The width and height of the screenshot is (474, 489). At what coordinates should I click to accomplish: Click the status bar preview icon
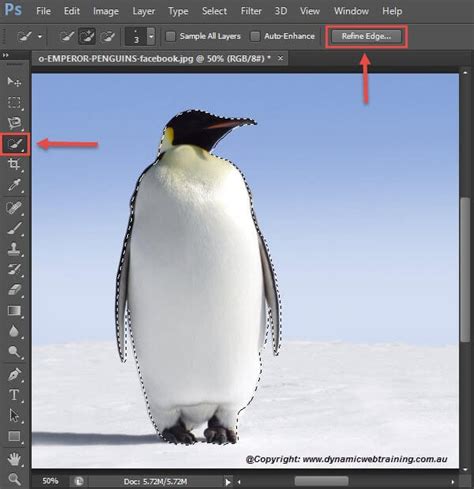coord(79,481)
